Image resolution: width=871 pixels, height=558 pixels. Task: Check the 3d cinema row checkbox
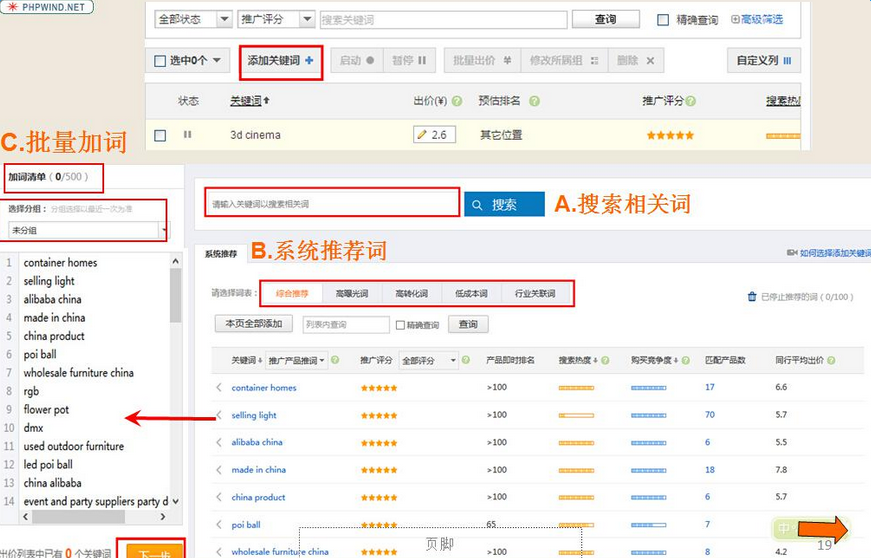coord(160,135)
